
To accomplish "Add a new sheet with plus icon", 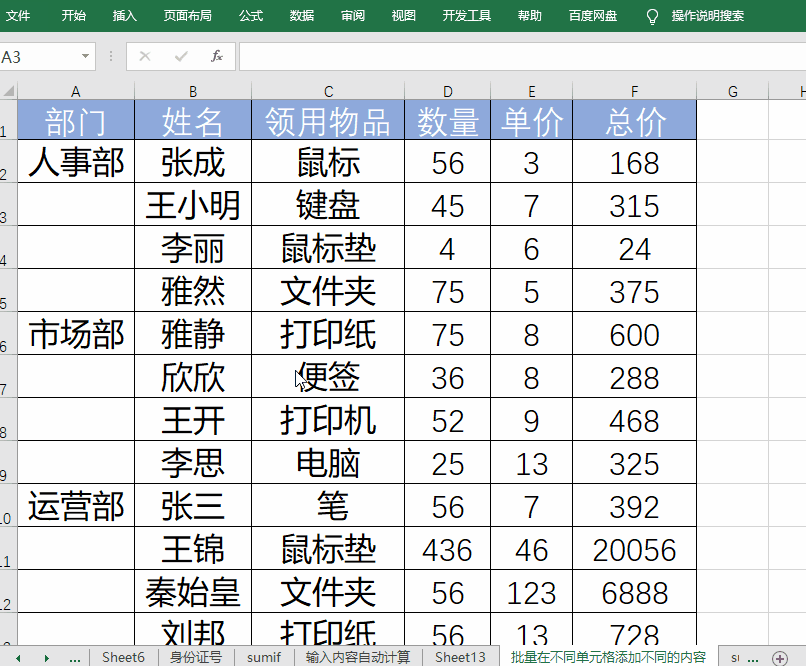I will 780,658.
